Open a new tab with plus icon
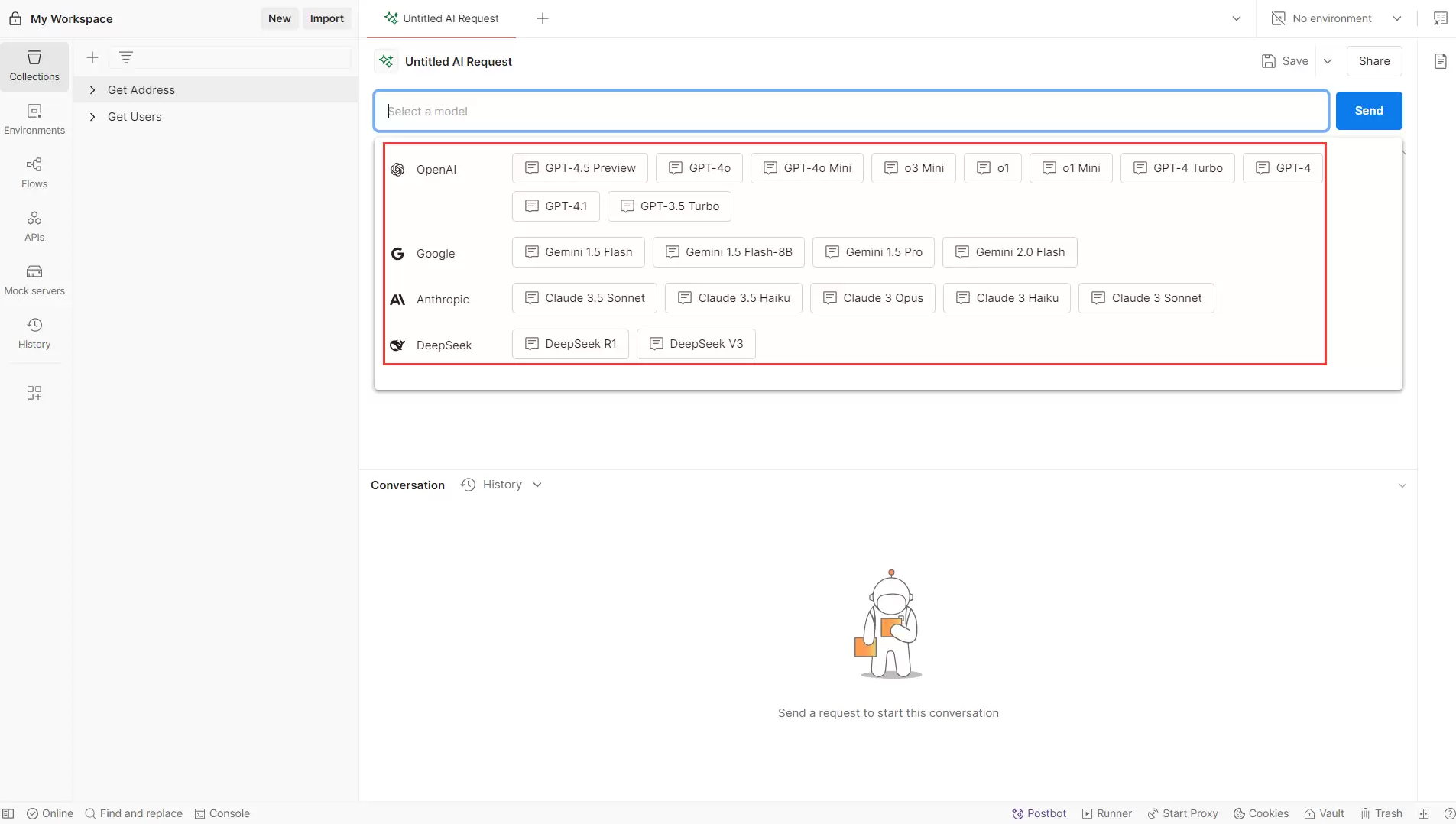The width and height of the screenshot is (1456, 824). coord(543,18)
